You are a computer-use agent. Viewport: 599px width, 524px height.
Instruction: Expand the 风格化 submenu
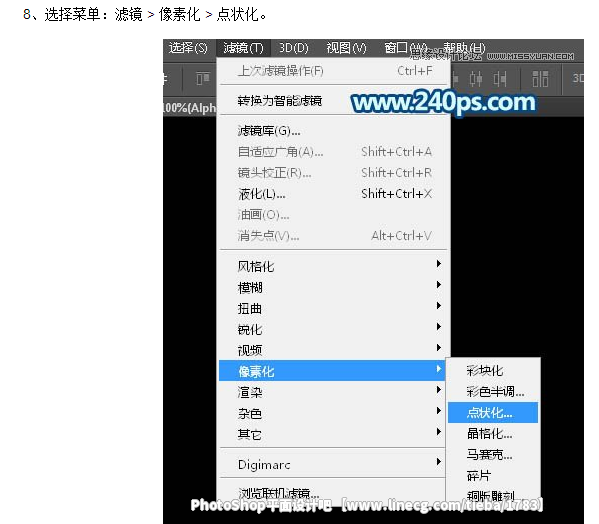(333, 266)
